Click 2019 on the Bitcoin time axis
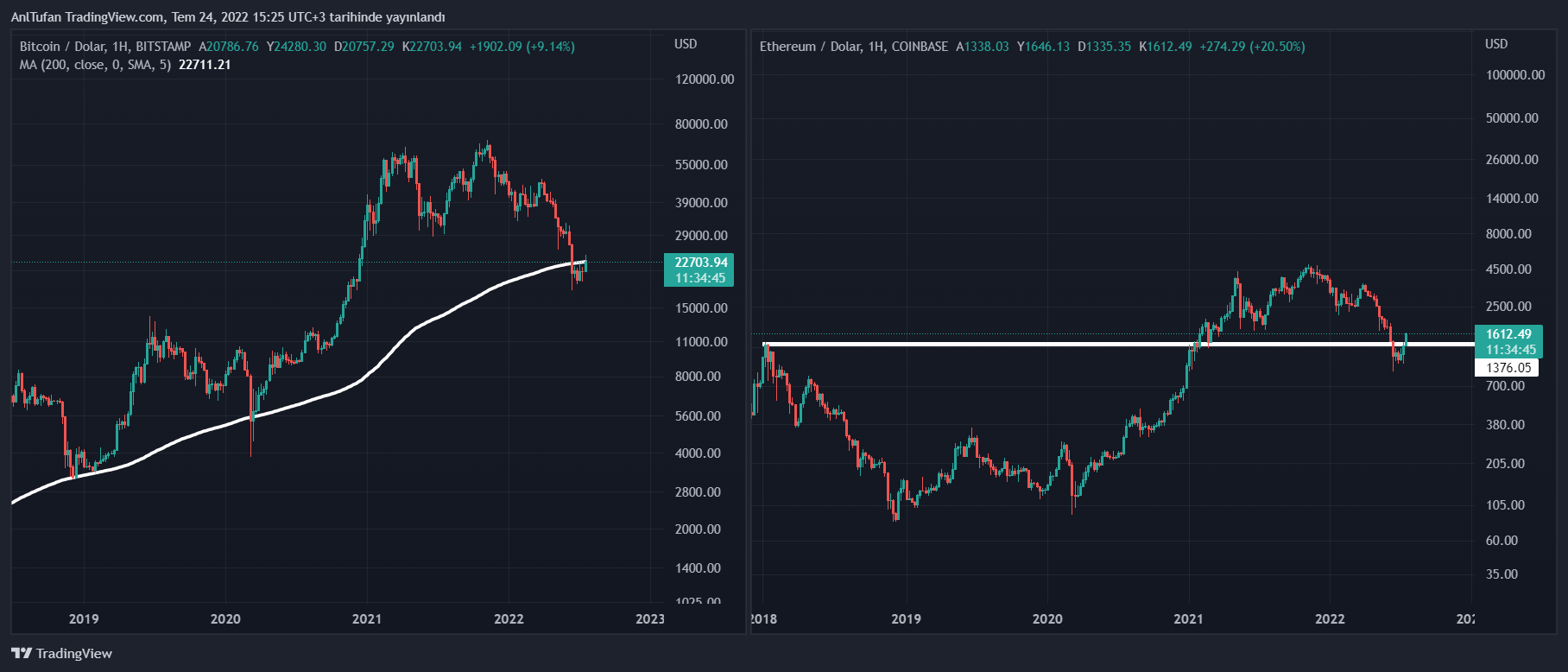This screenshot has width=1568, height=672. tap(84, 618)
